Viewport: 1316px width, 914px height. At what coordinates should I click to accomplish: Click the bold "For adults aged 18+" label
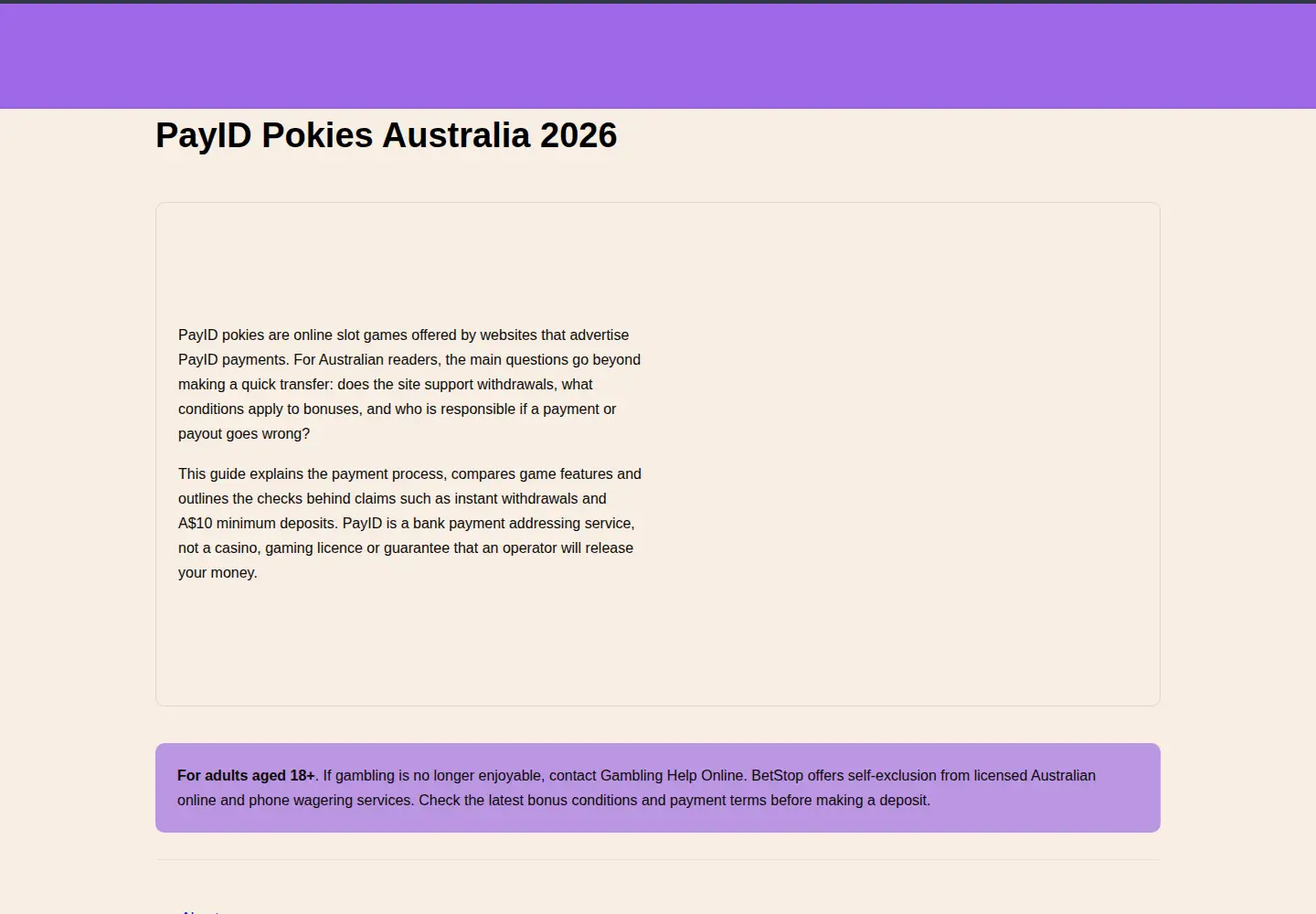click(246, 775)
